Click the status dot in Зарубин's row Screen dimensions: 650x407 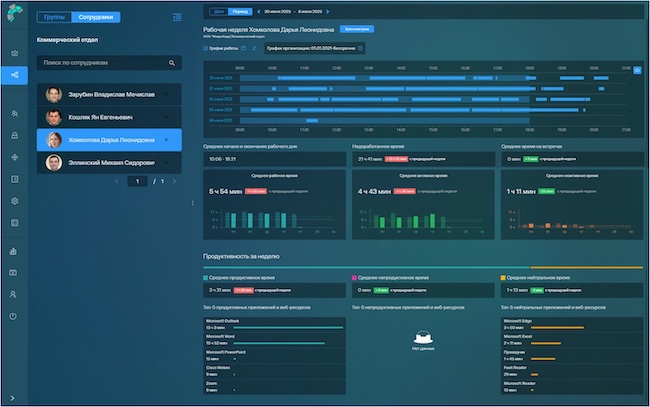(166, 94)
